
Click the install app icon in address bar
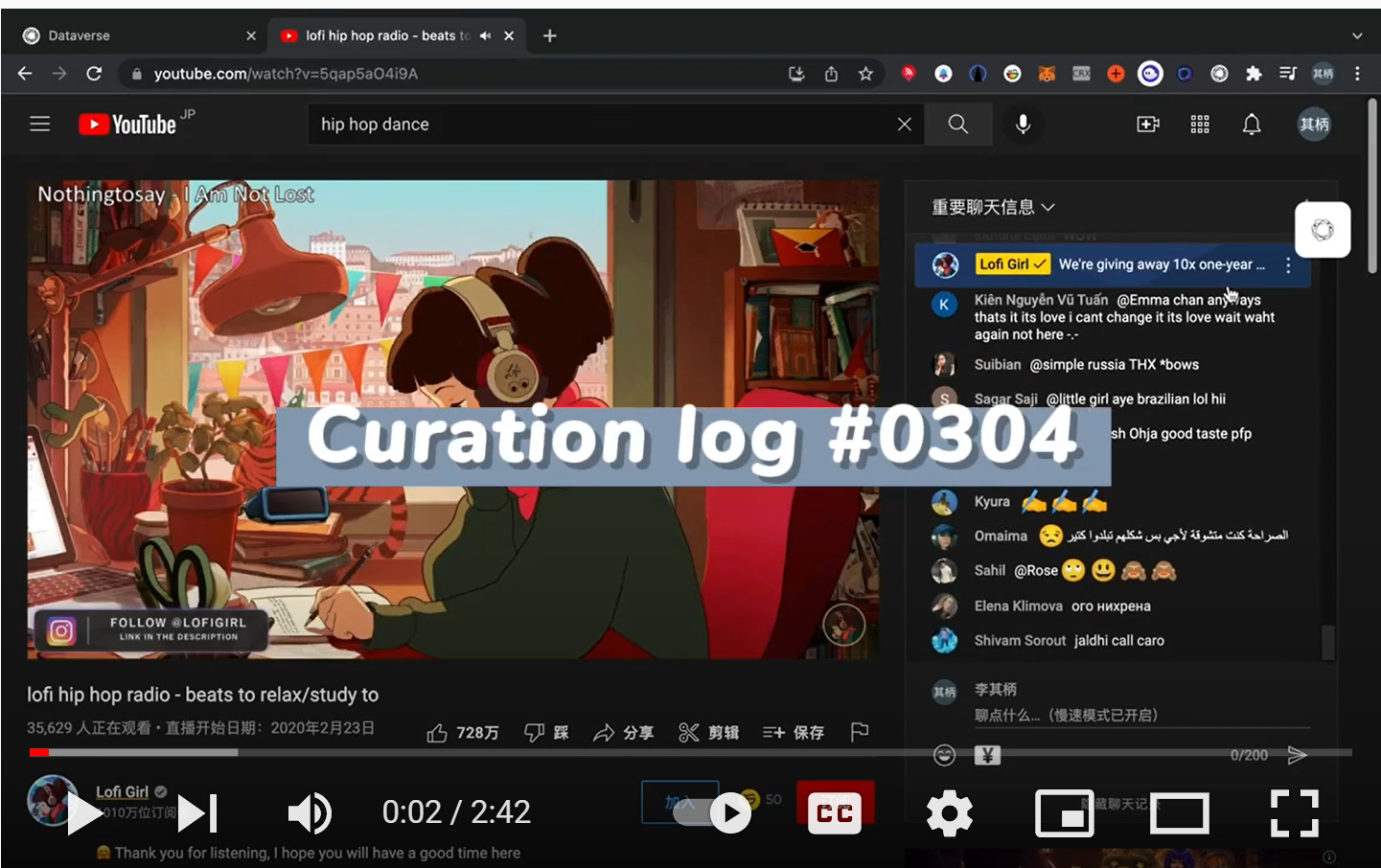(x=796, y=74)
